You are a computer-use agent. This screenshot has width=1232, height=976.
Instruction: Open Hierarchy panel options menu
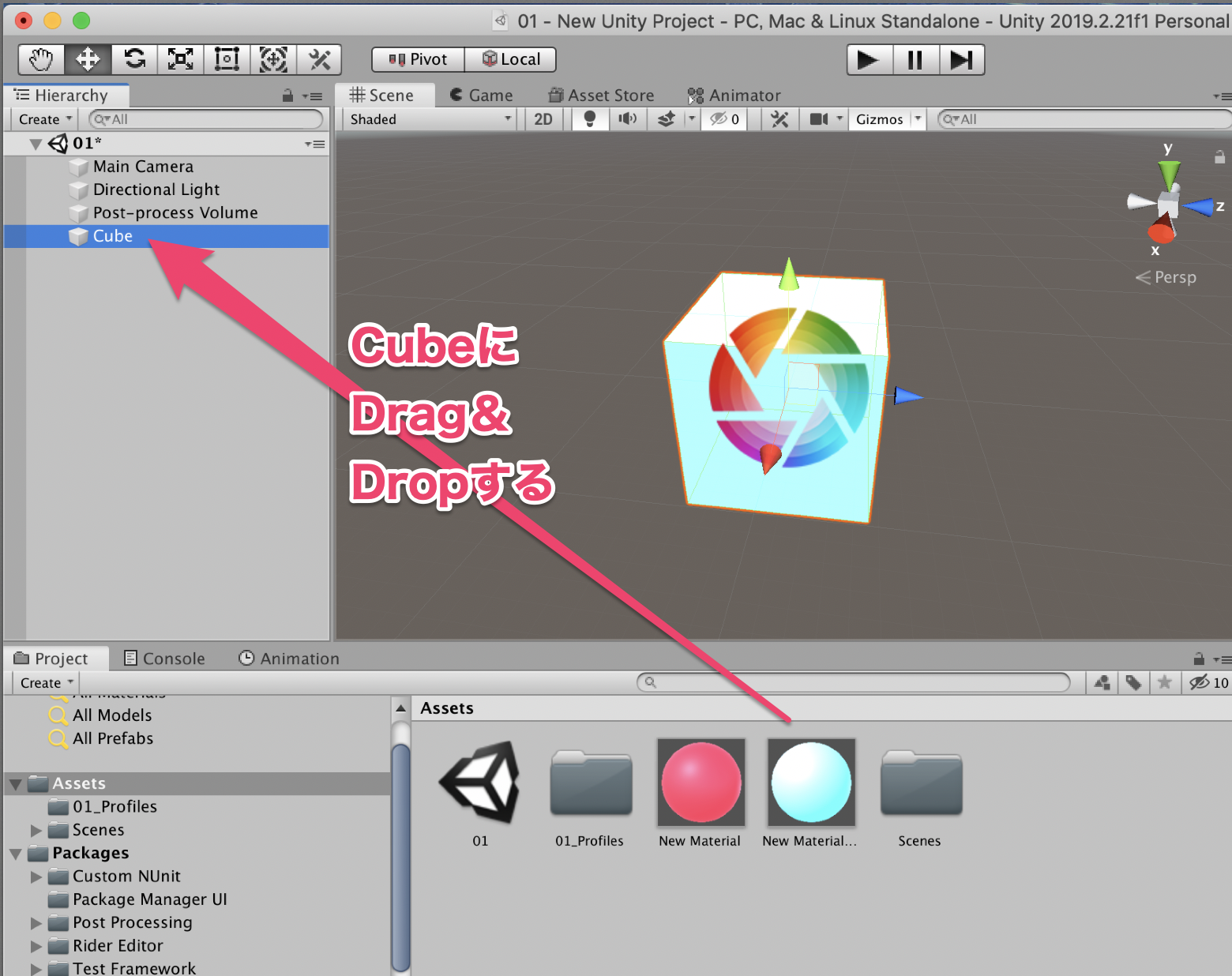314,96
